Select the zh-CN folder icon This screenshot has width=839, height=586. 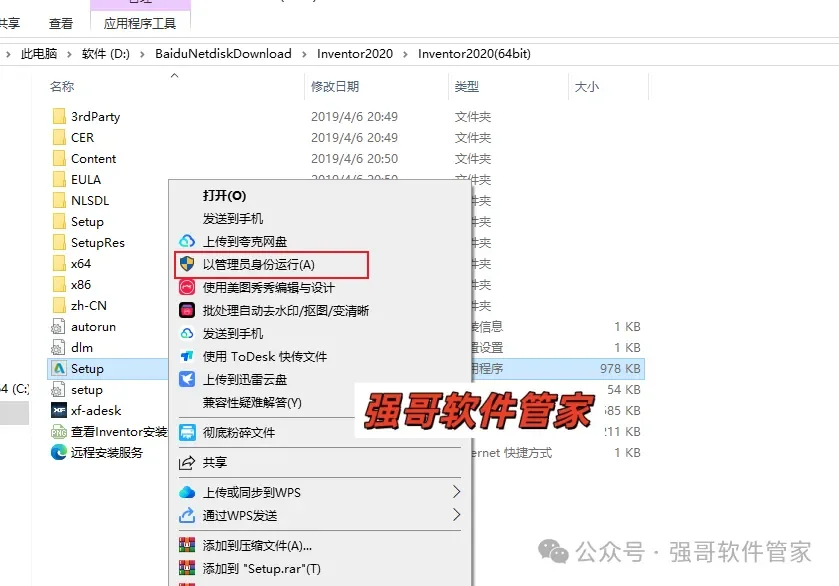59,306
